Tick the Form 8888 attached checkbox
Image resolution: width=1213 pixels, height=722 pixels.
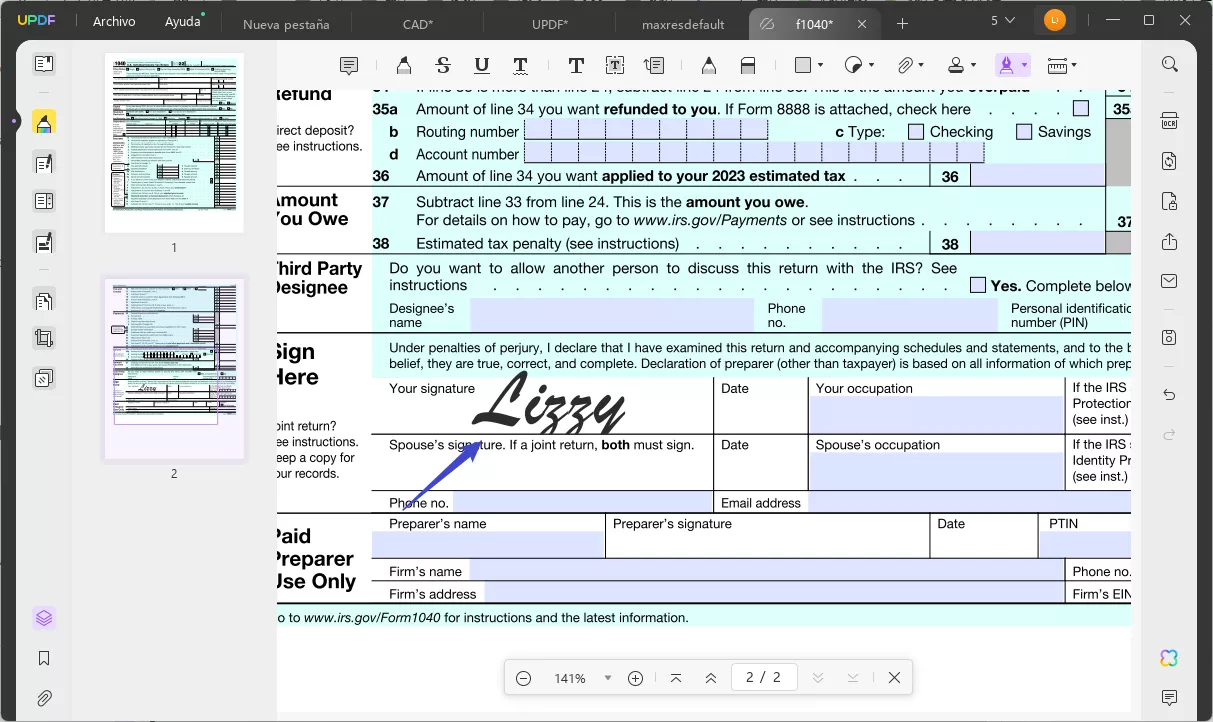pos(1081,108)
